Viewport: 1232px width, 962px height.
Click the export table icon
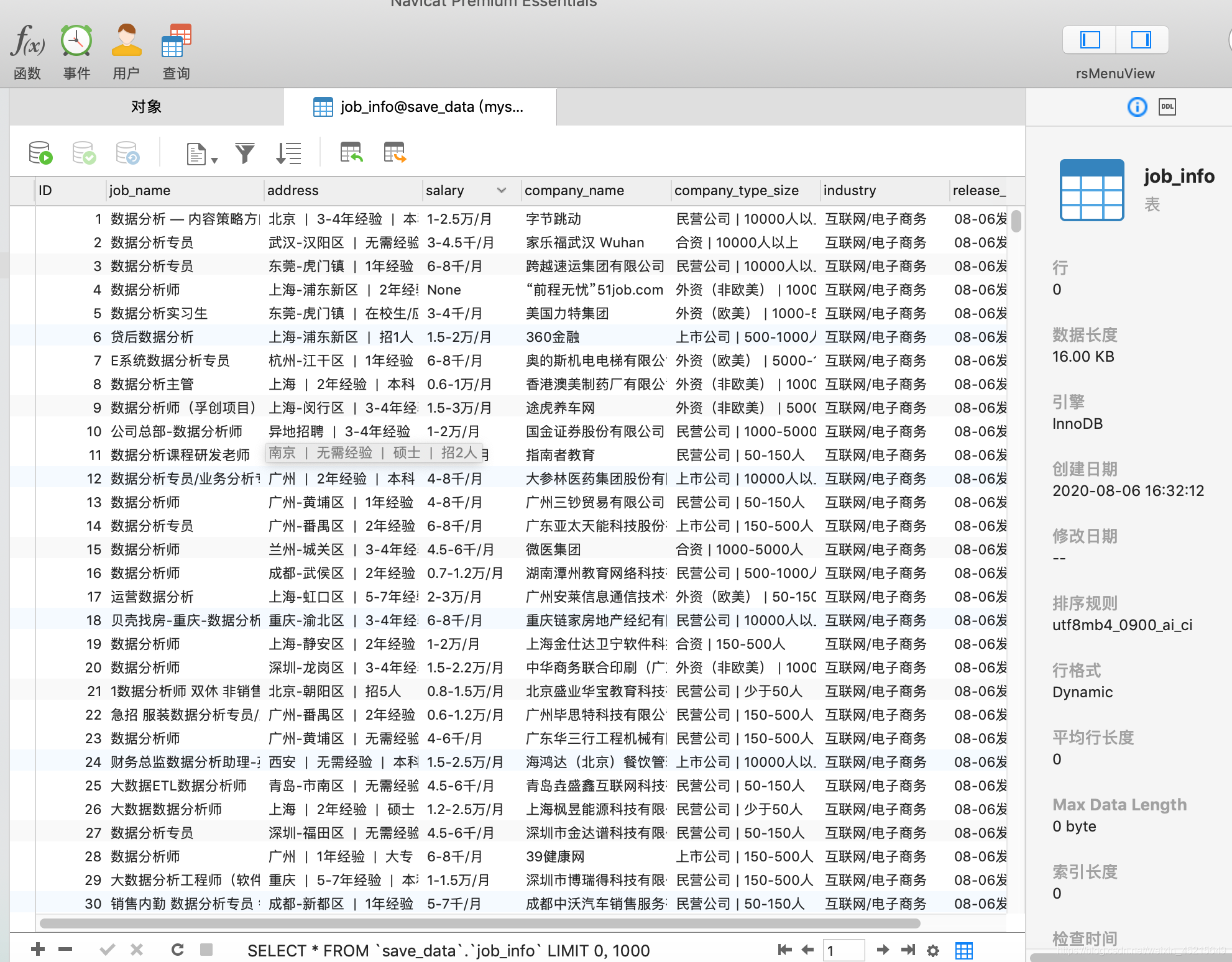[395, 152]
